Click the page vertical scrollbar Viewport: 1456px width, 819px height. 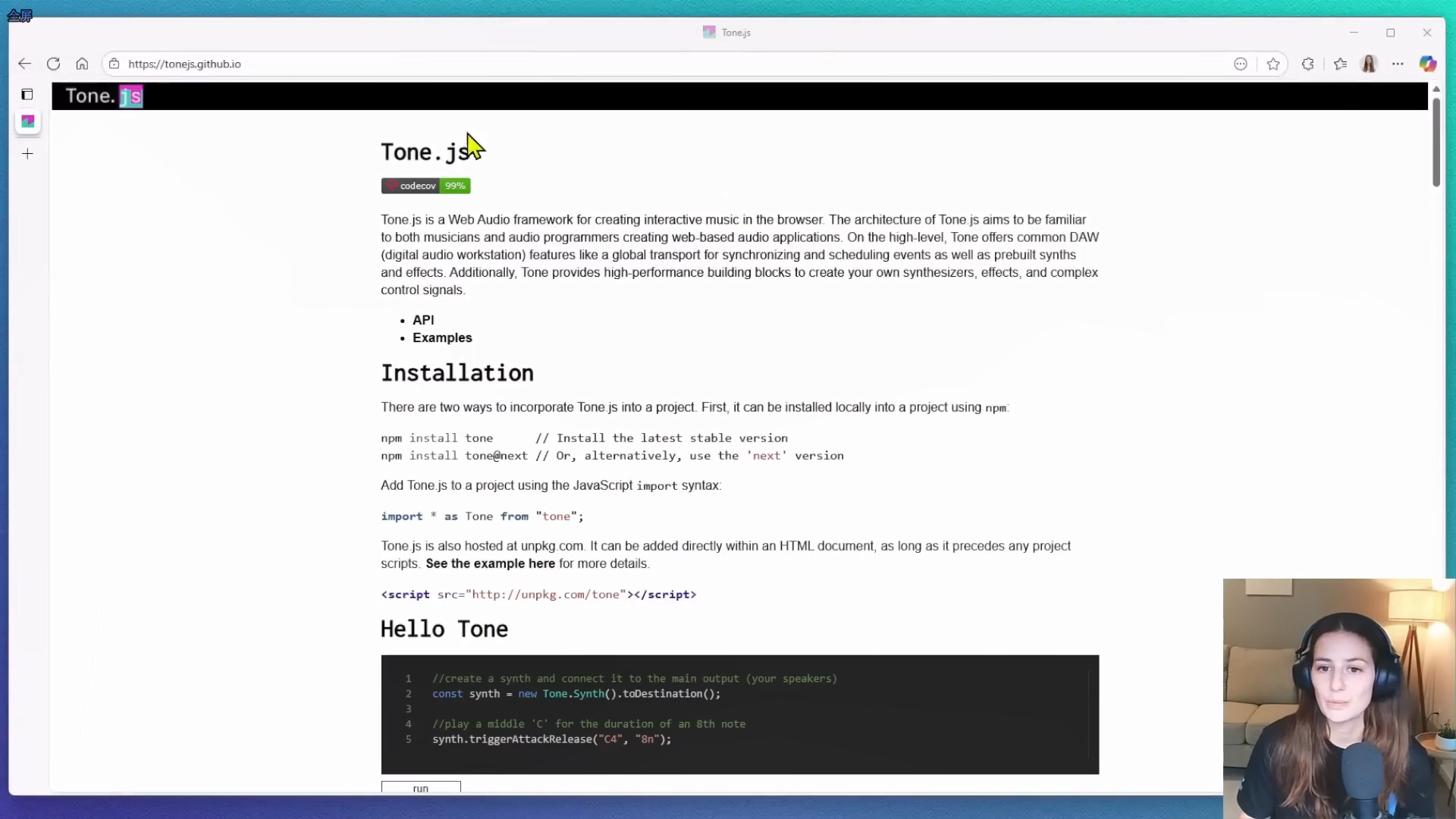1436,141
